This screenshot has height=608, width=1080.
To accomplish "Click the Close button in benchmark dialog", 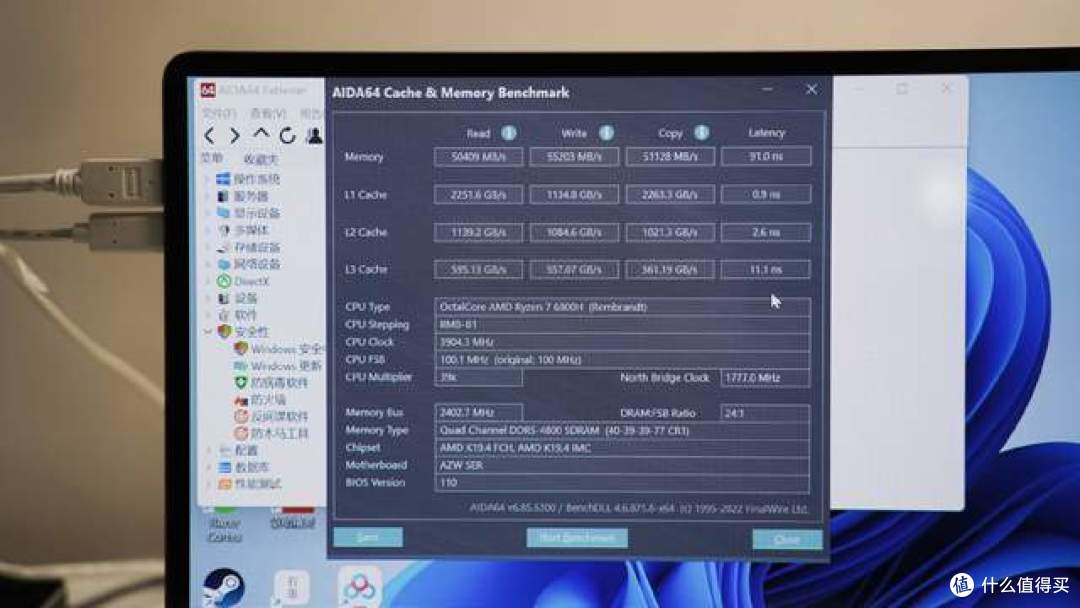I will (x=787, y=539).
